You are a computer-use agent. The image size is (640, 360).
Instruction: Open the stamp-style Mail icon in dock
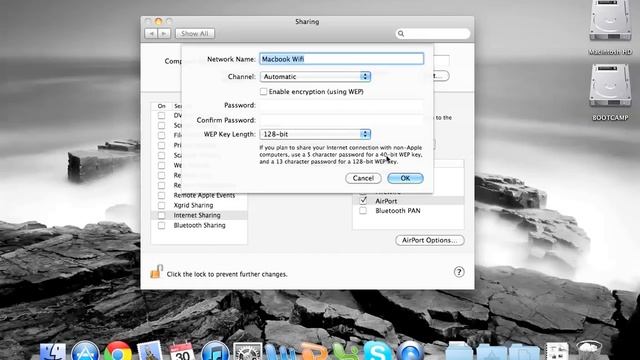click(x=150, y=351)
